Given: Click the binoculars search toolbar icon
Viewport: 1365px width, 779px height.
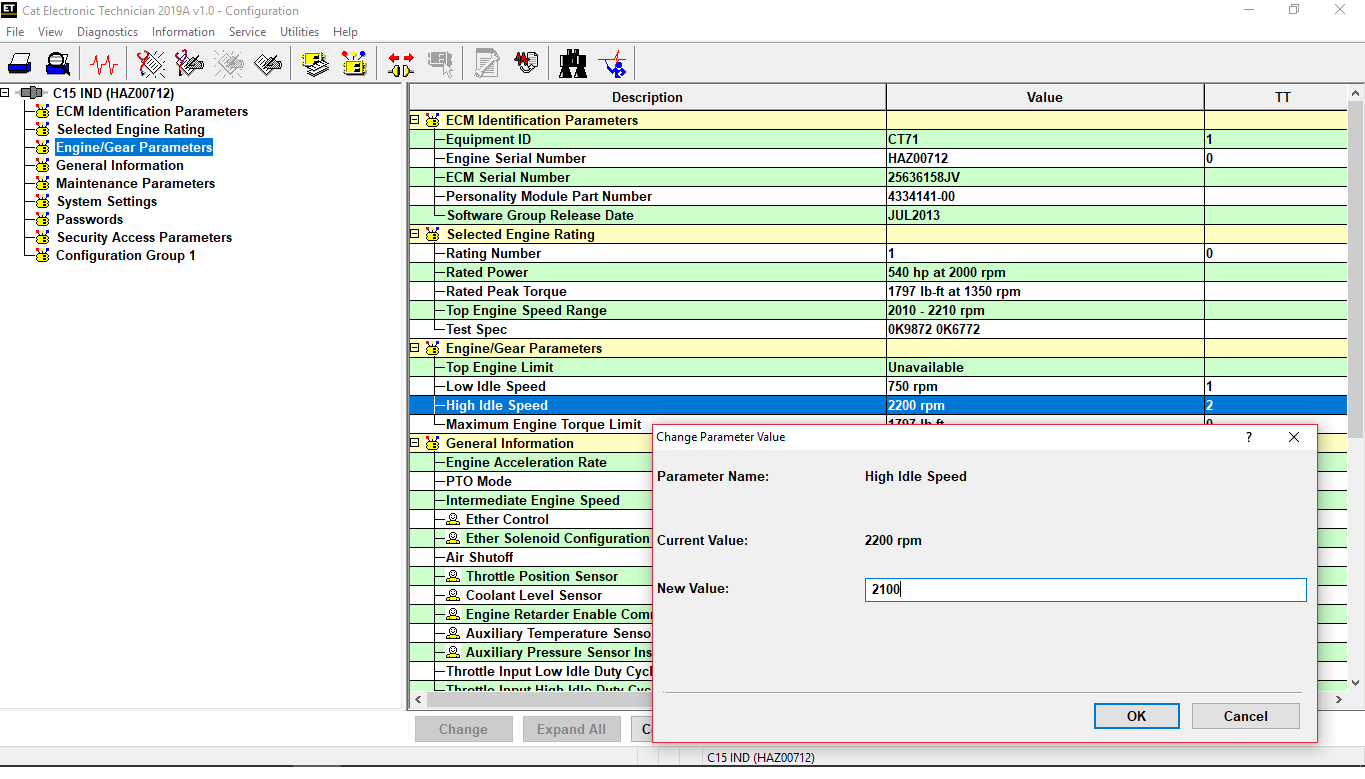Looking at the screenshot, I should coord(573,64).
